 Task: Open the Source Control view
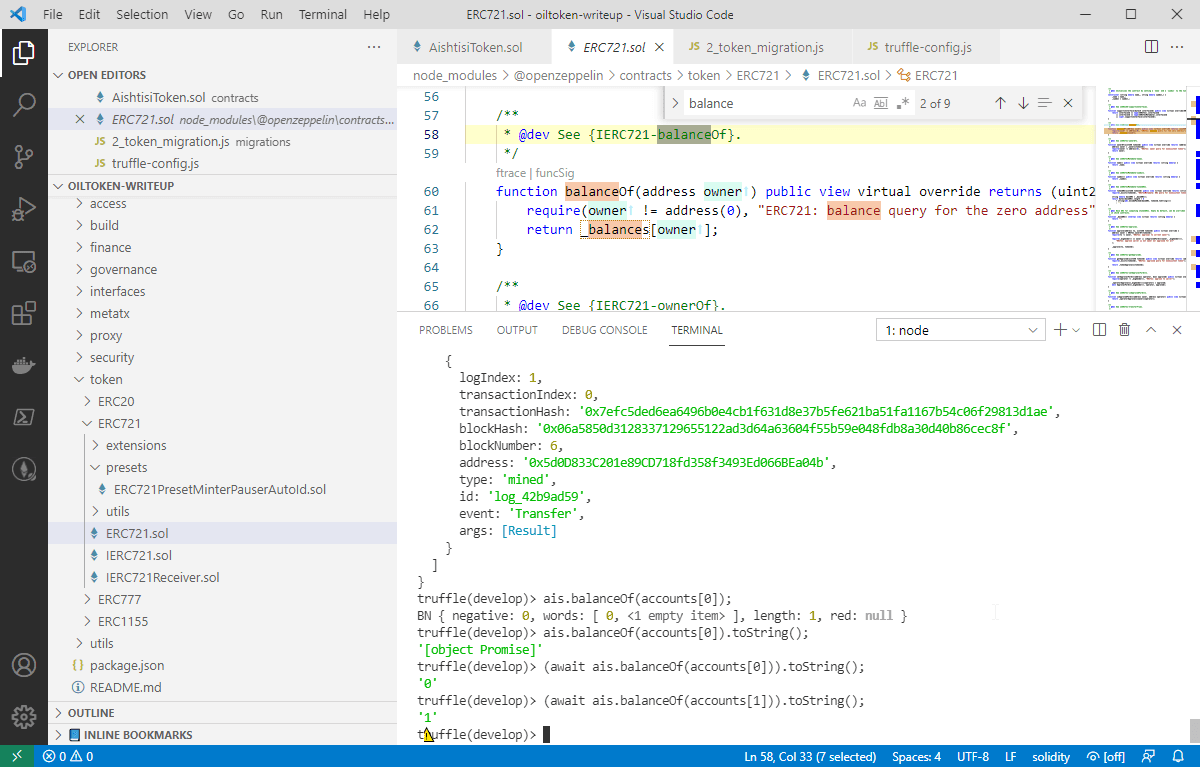24,157
